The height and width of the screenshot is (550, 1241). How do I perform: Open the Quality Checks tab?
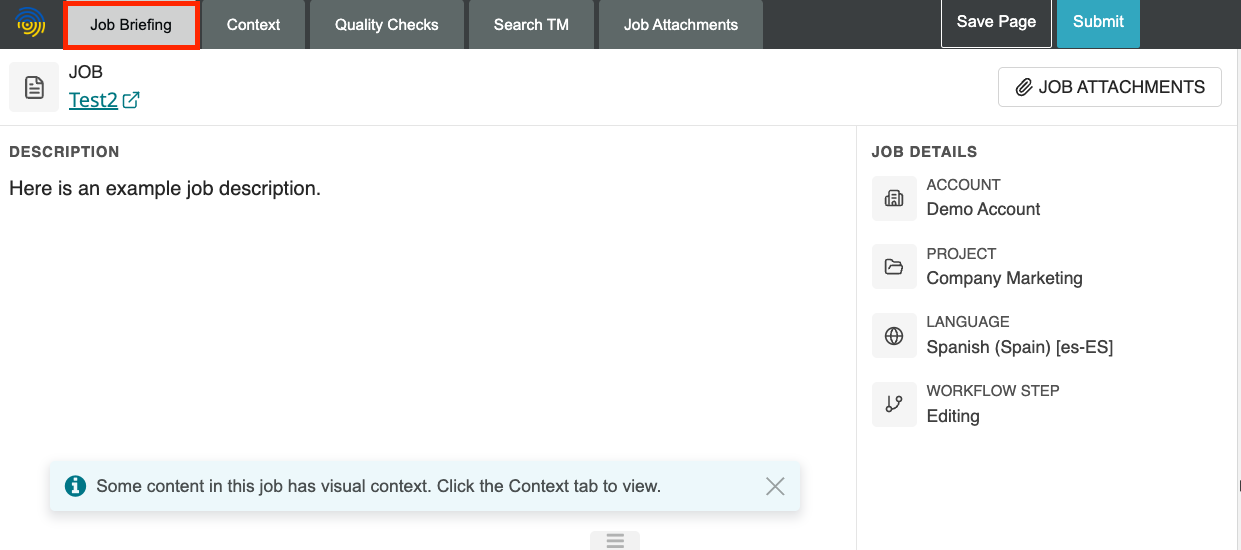click(x=386, y=25)
